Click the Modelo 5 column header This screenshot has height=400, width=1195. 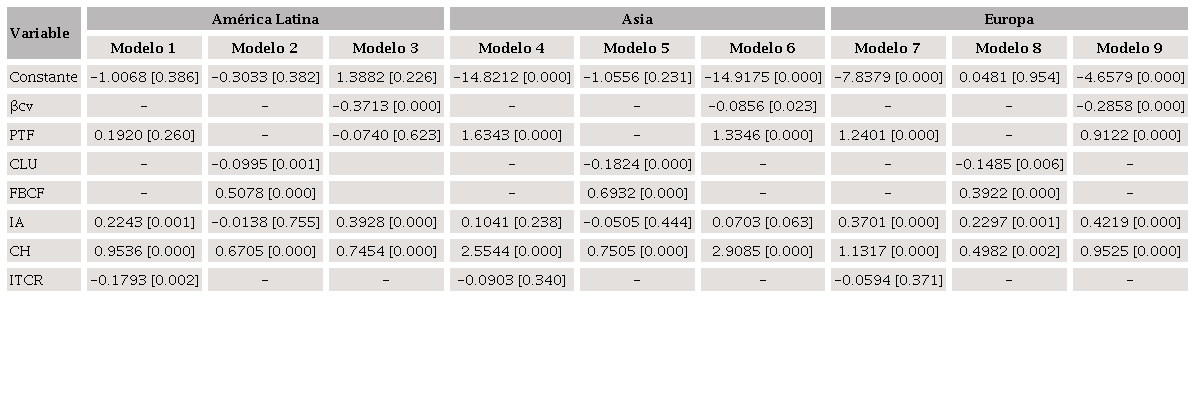pyautogui.click(x=637, y=48)
